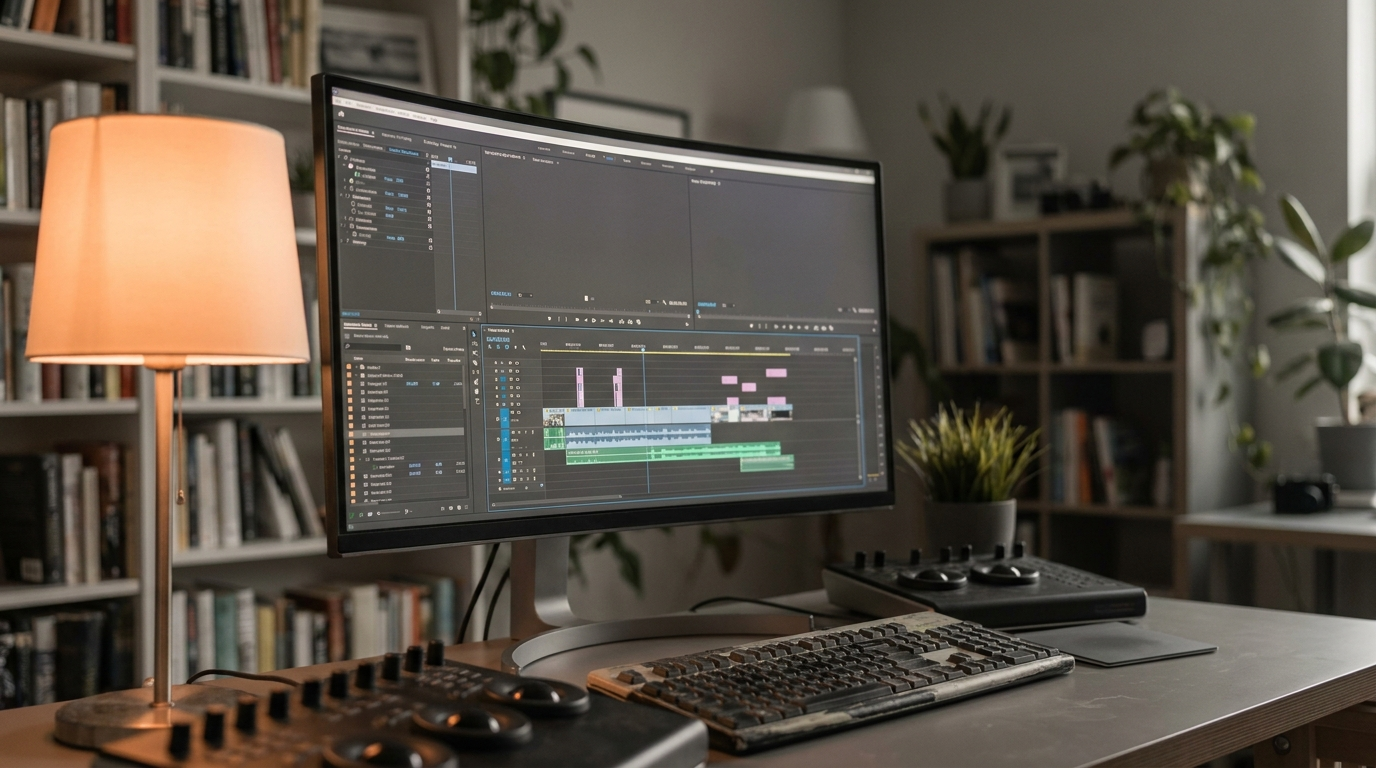Click Mark In in the middle monitor transport

[x=559, y=319]
